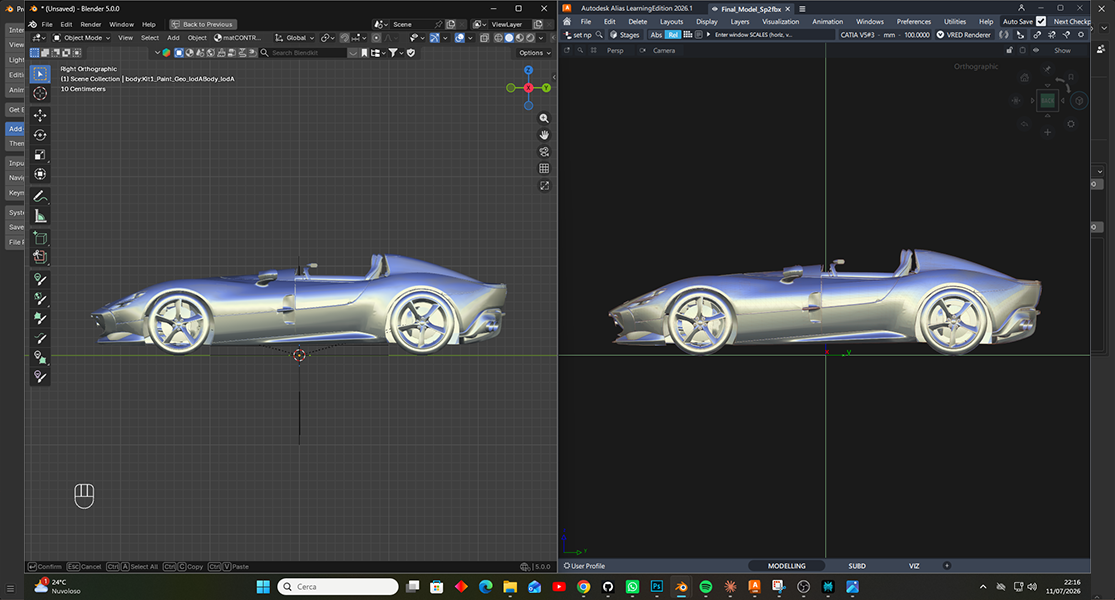Select the Add Cube tool in Blender
The width and height of the screenshot is (1115, 600).
(40, 238)
